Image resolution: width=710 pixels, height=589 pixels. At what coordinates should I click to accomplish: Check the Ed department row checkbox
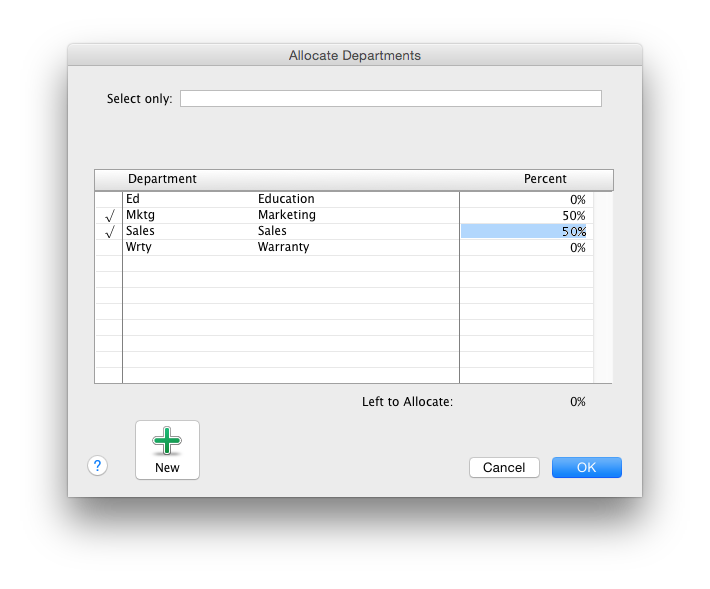109,199
